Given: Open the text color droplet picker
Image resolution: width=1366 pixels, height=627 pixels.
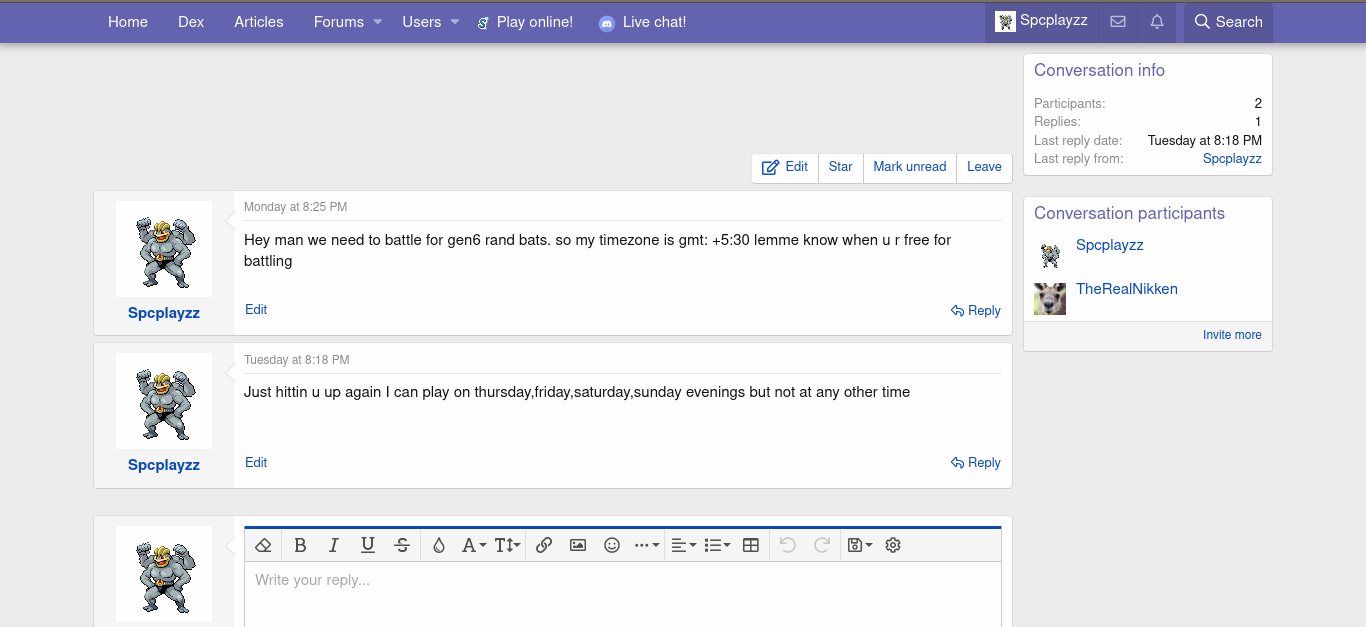Looking at the screenshot, I should click(438, 545).
